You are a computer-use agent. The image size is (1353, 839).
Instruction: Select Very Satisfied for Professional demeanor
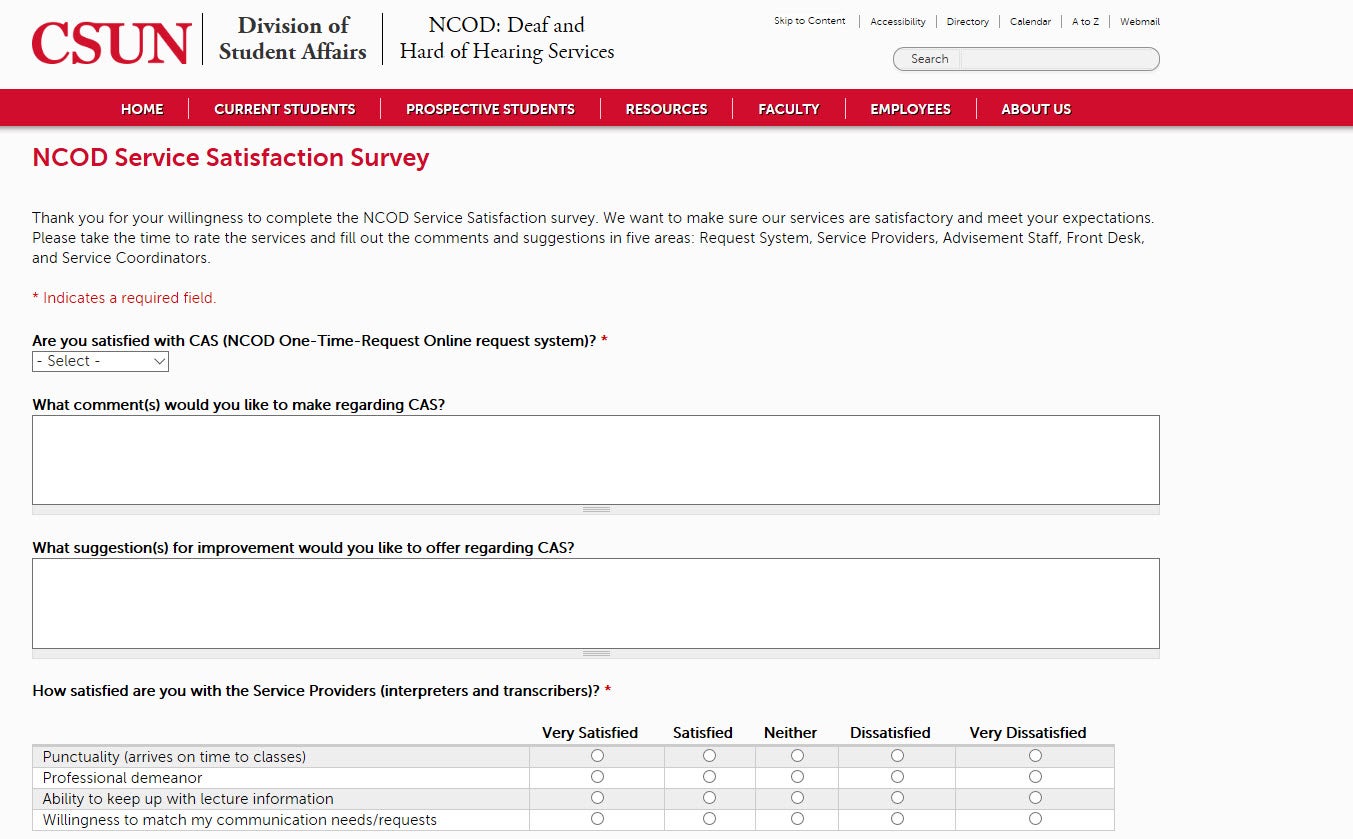[x=597, y=777]
